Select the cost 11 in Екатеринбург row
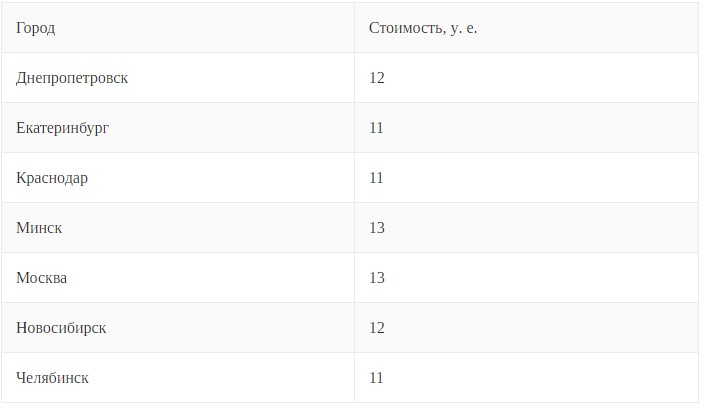705x408 pixels. pos(377,128)
